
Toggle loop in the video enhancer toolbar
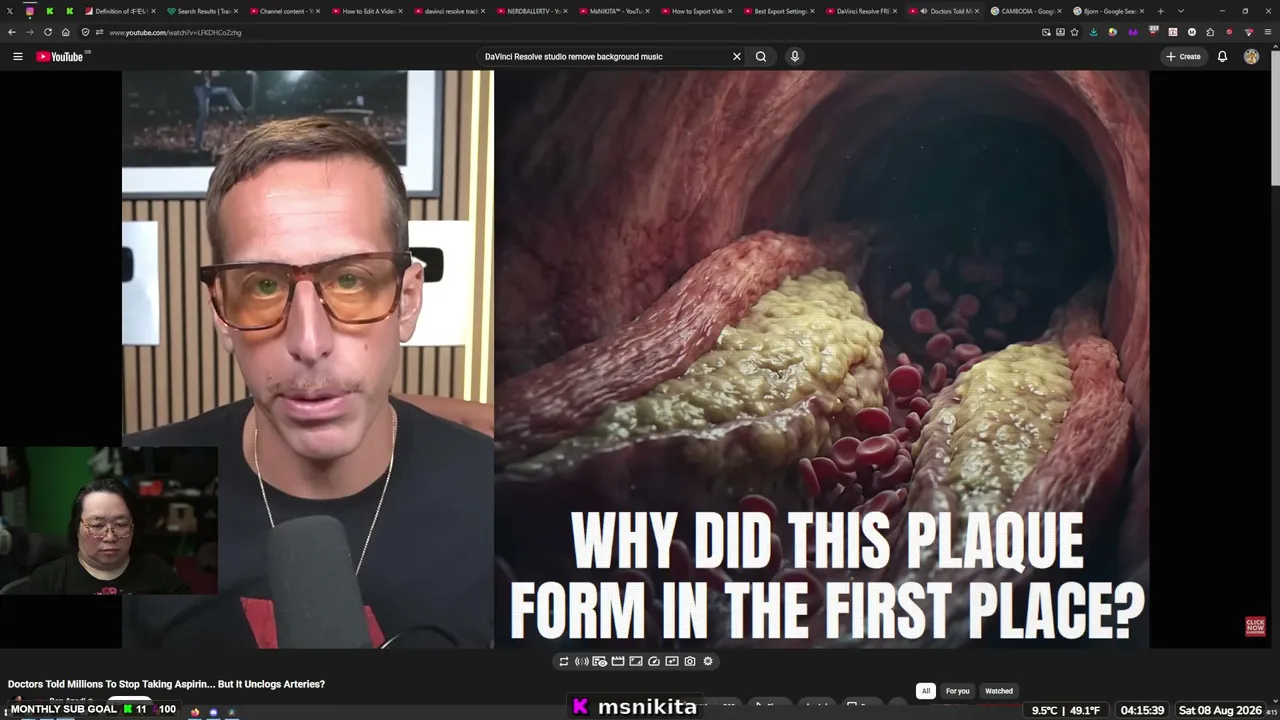click(564, 661)
